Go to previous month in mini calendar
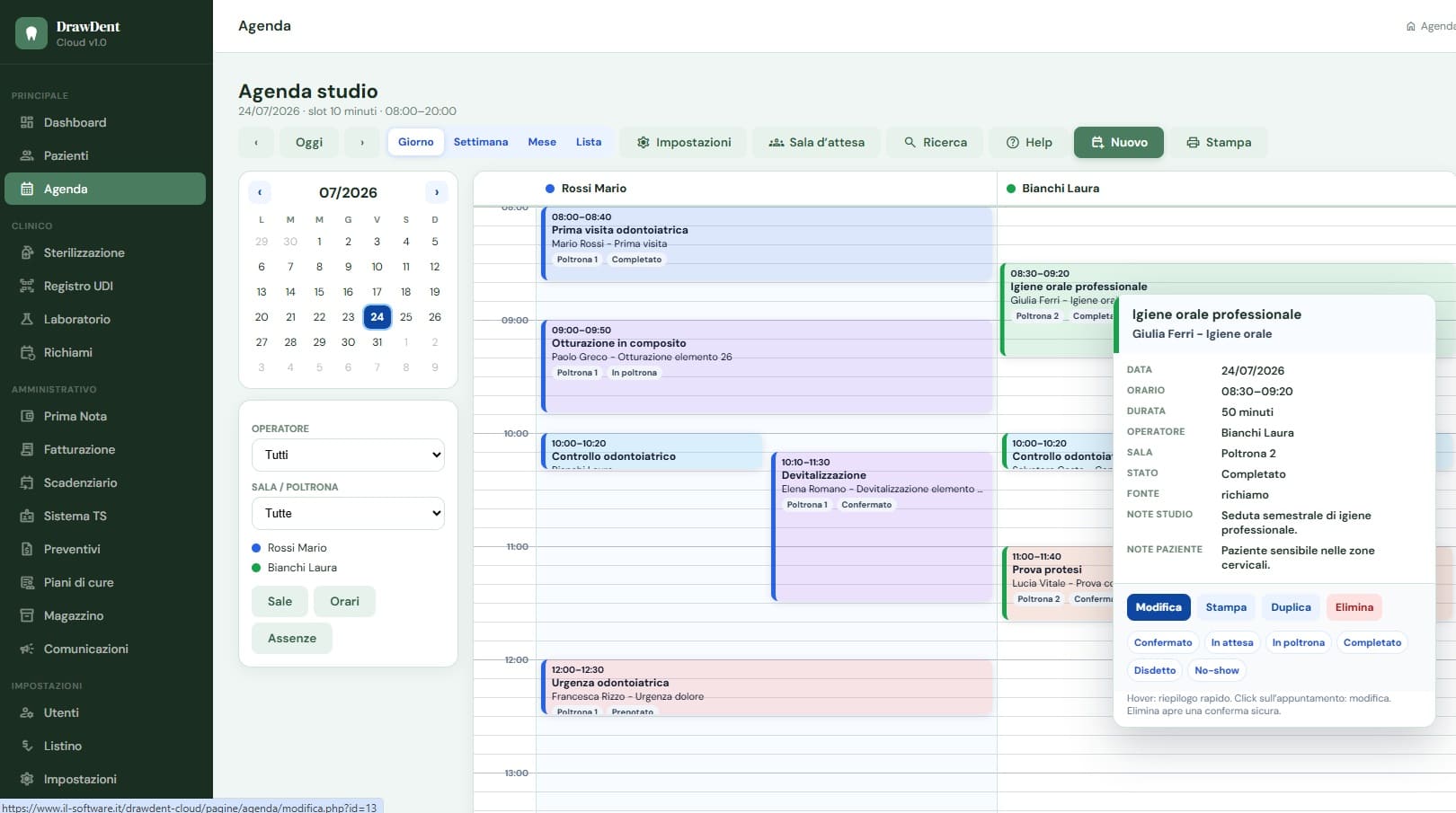This screenshot has width=1456, height=813. [x=260, y=192]
